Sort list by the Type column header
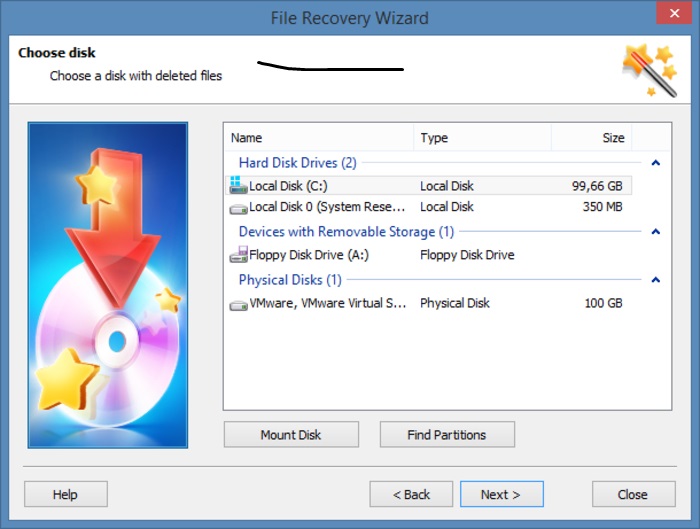700x529 pixels. 482,137
